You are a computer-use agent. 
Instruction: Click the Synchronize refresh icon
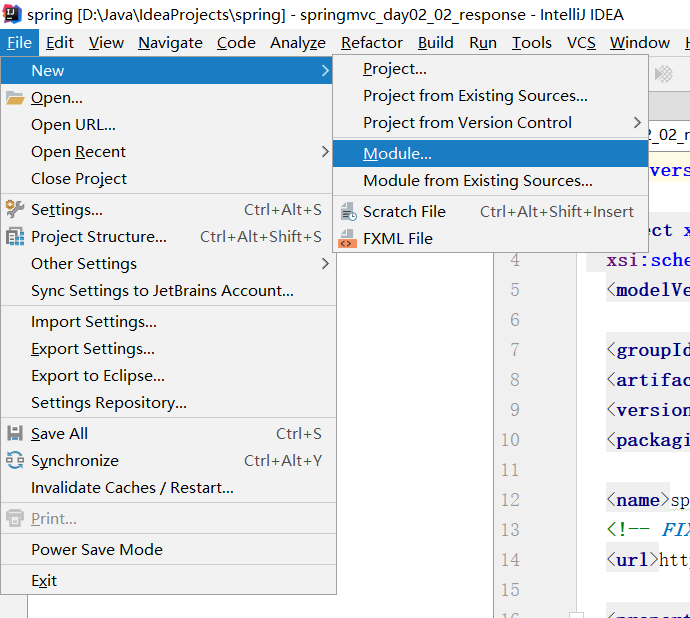coord(14,461)
